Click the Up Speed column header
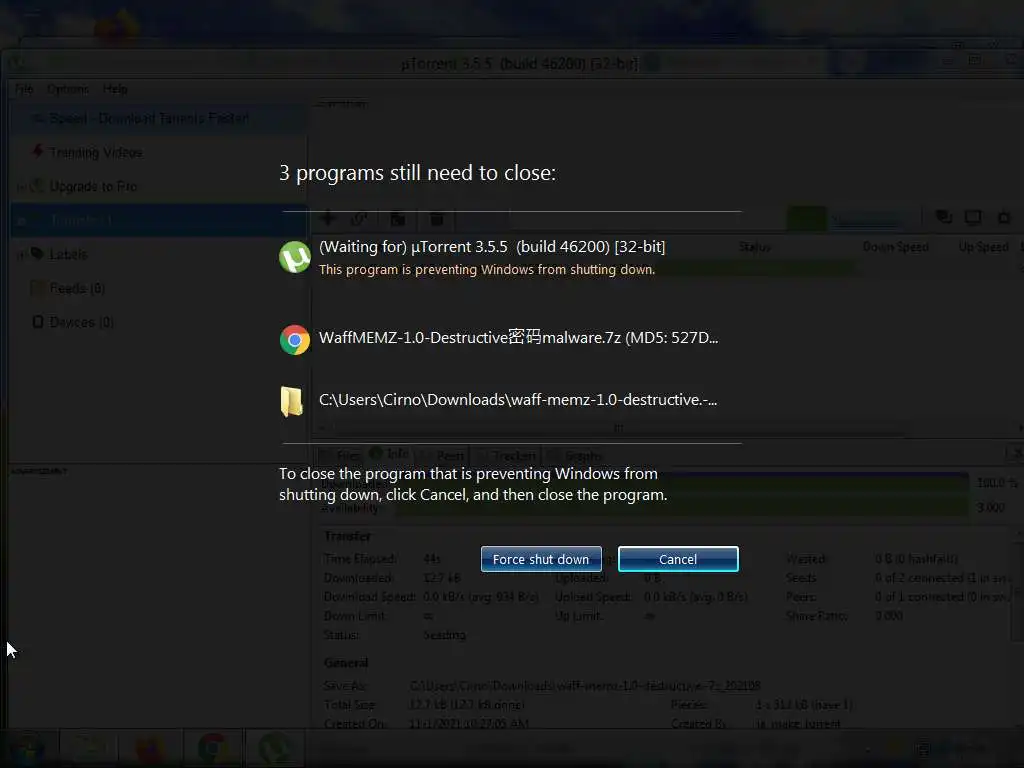The width and height of the screenshot is (1024, 768). (984, 247)
